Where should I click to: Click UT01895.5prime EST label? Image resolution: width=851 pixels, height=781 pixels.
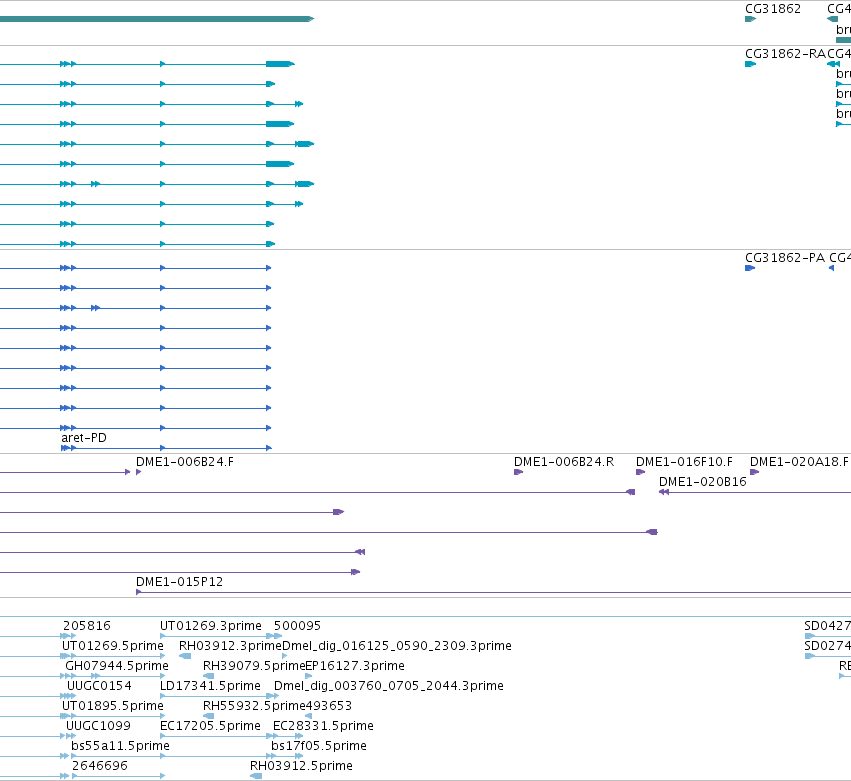[x=113, y=706]
